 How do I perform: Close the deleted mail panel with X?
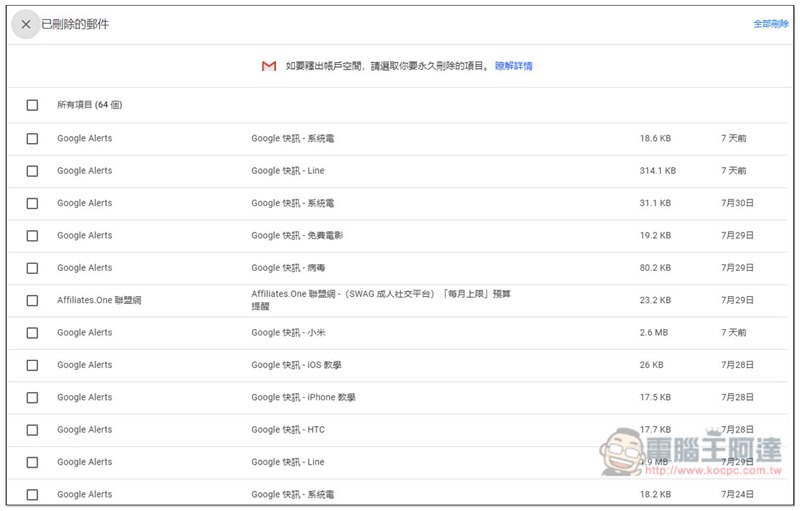tap(26, 24)
